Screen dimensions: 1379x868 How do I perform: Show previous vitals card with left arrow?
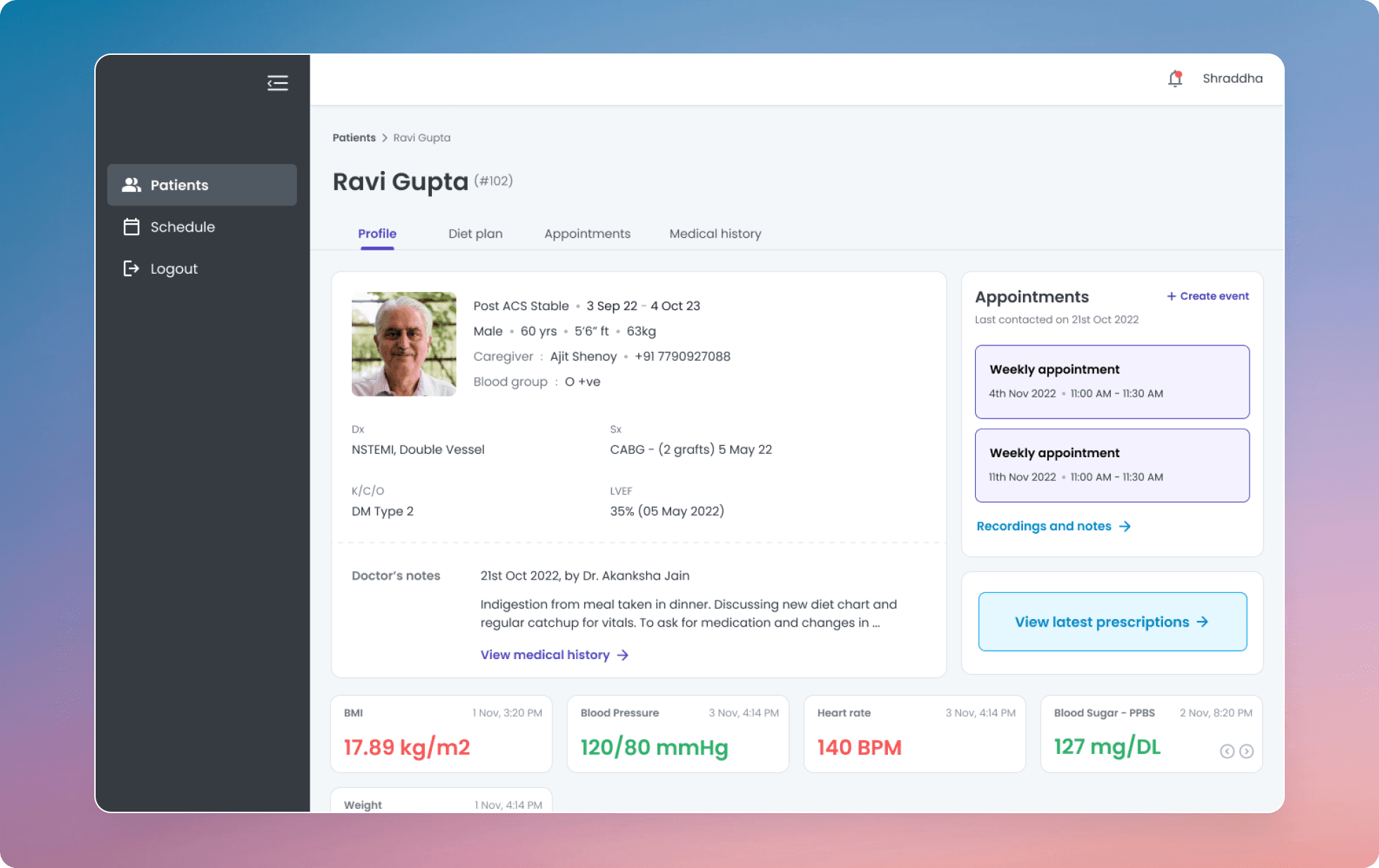tap(1227, 751)
